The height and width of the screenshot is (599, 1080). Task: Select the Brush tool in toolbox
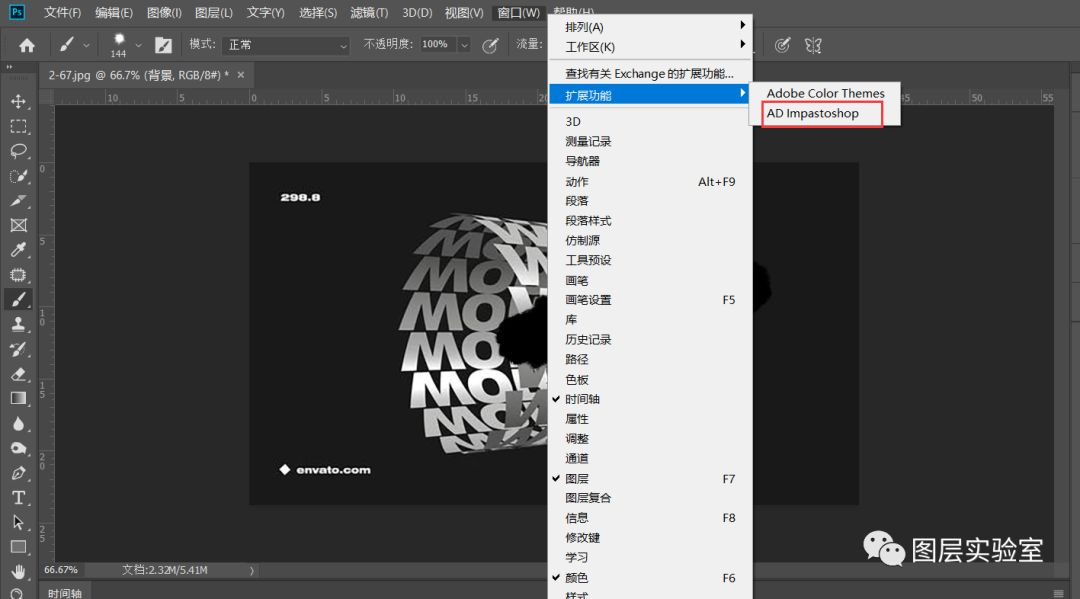point(19,300)
